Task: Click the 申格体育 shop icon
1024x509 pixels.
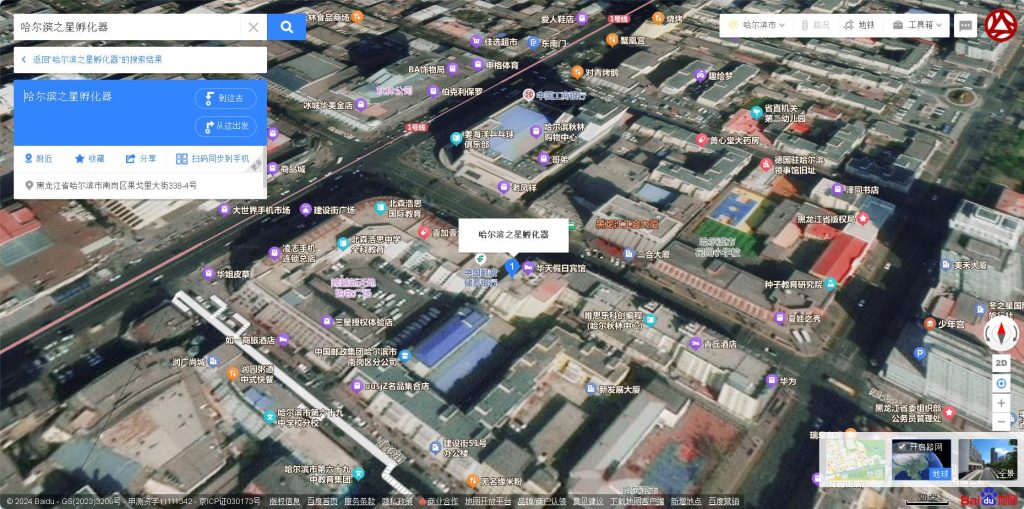Action: coord(477,65)
